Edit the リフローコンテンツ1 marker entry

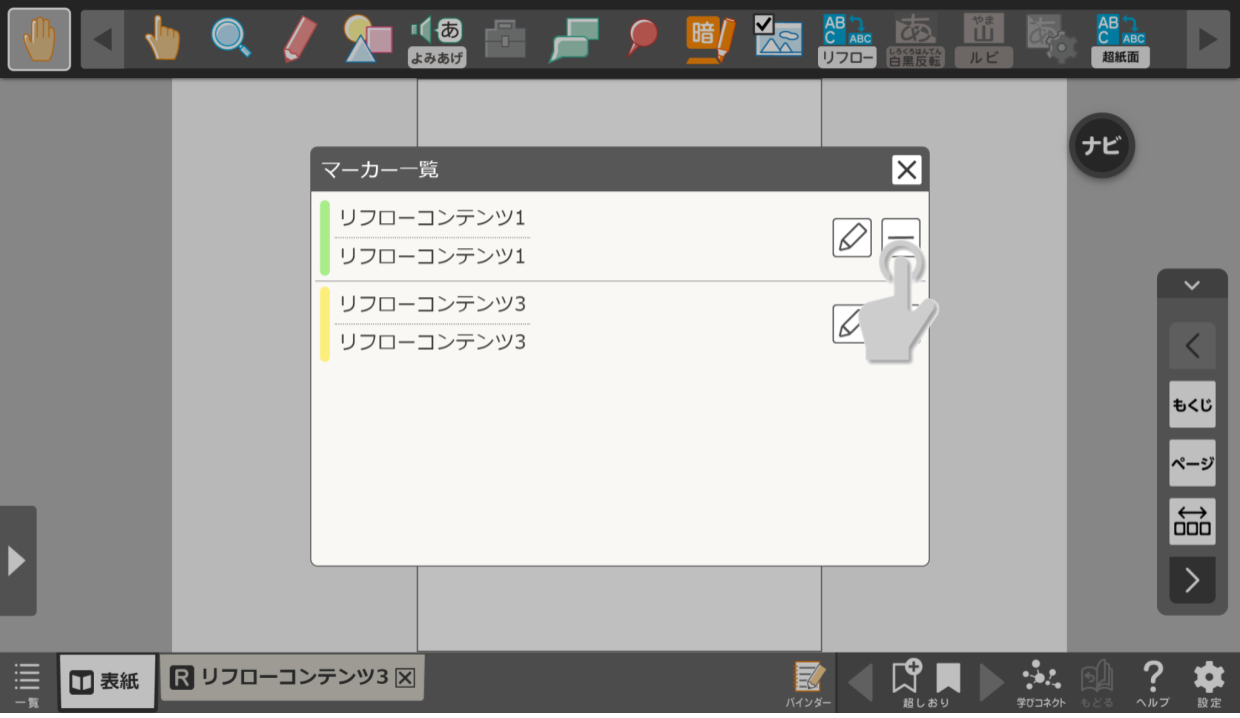click(851, 238)
